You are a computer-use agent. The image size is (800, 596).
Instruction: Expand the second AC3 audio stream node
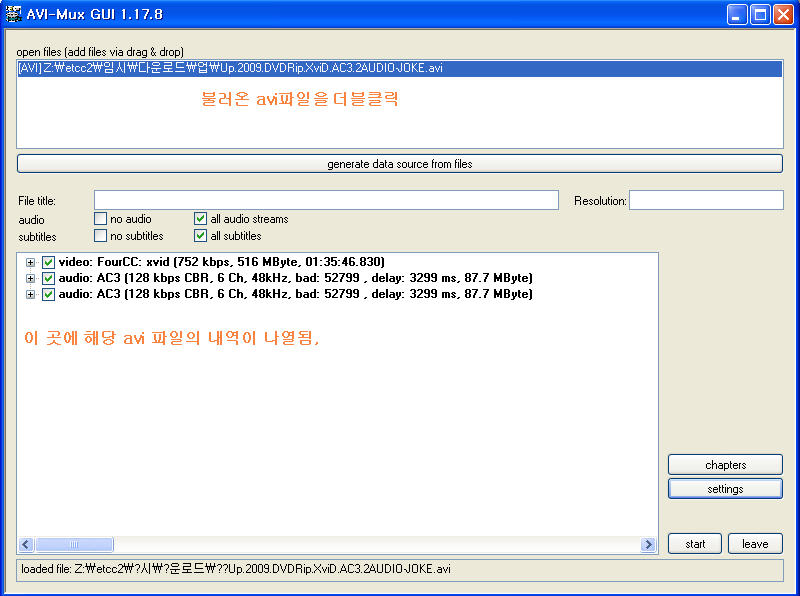[x=31, y=294]
